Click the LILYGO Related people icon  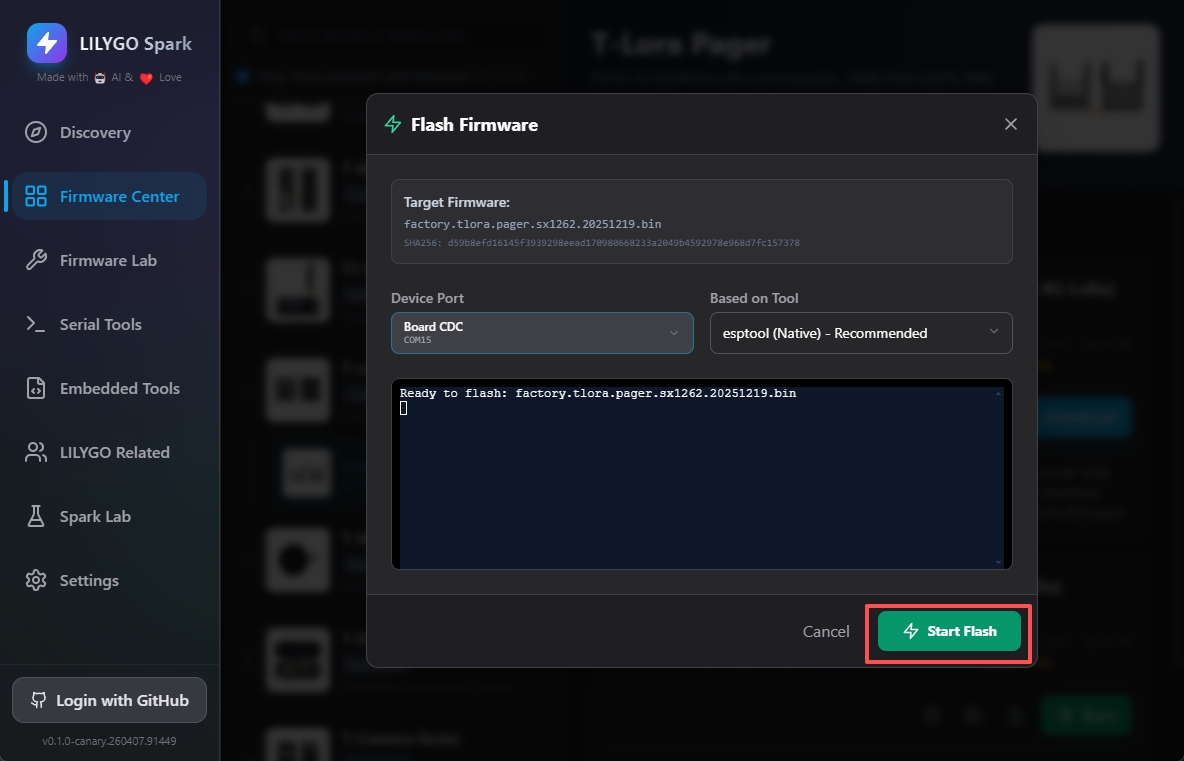coord(36,453)
